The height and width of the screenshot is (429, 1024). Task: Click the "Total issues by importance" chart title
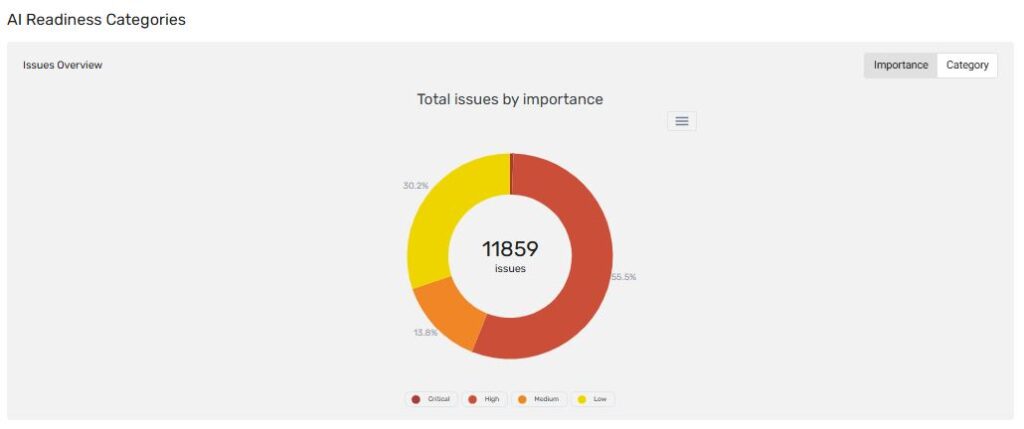click(x=510, y=99)
